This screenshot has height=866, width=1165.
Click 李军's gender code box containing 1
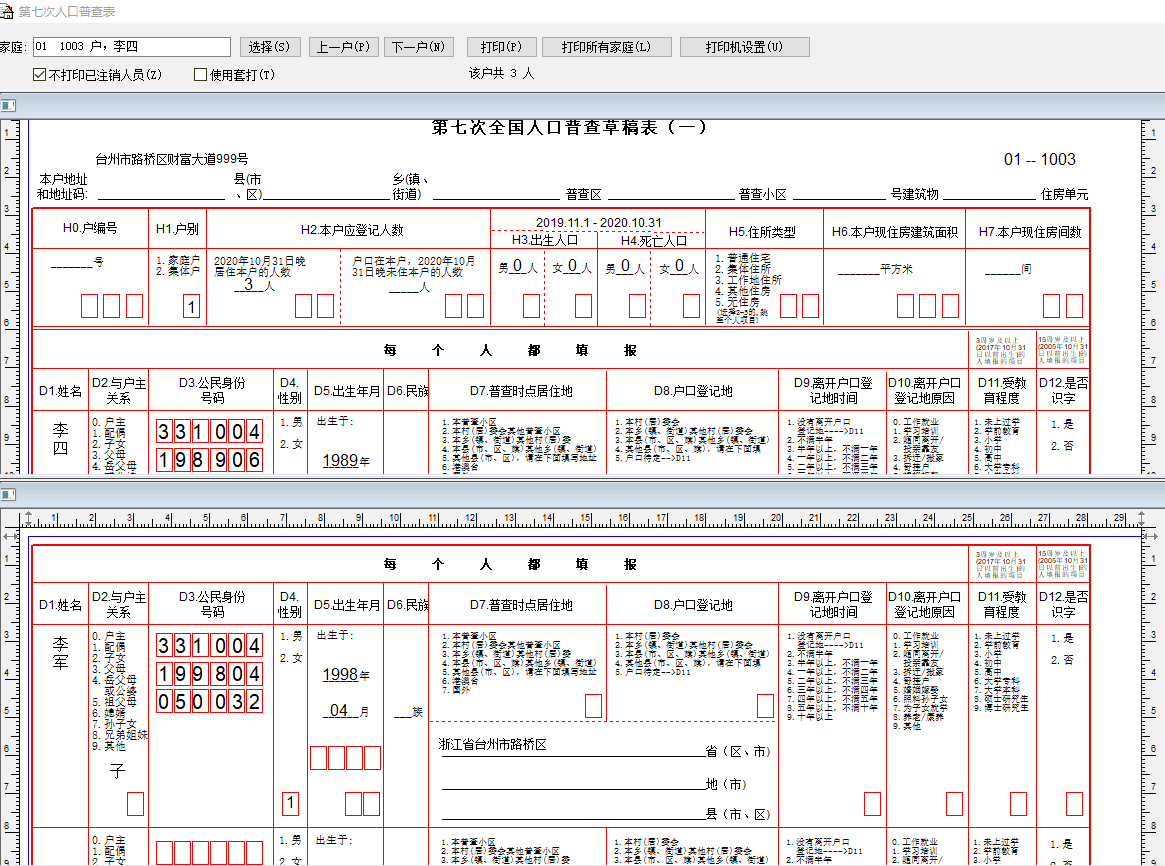[x=290, y=803]
